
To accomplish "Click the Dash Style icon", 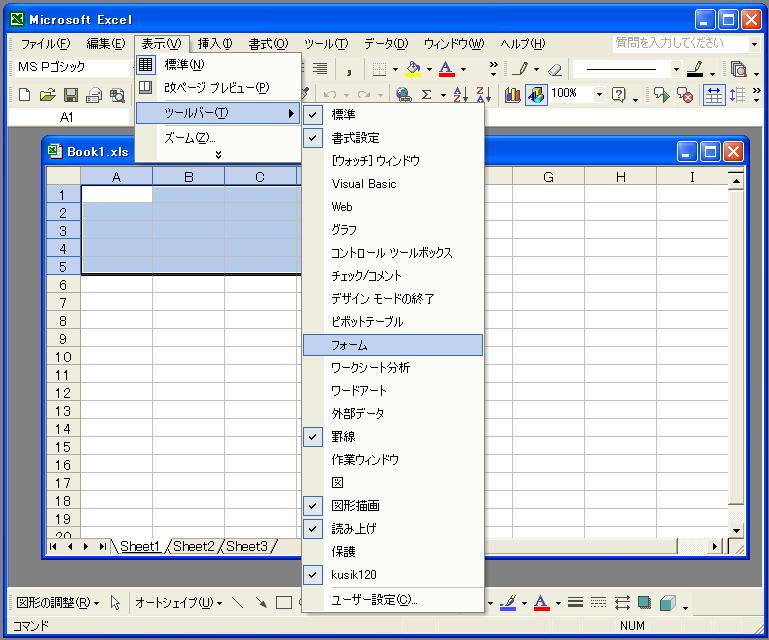I will coord(599,602).
